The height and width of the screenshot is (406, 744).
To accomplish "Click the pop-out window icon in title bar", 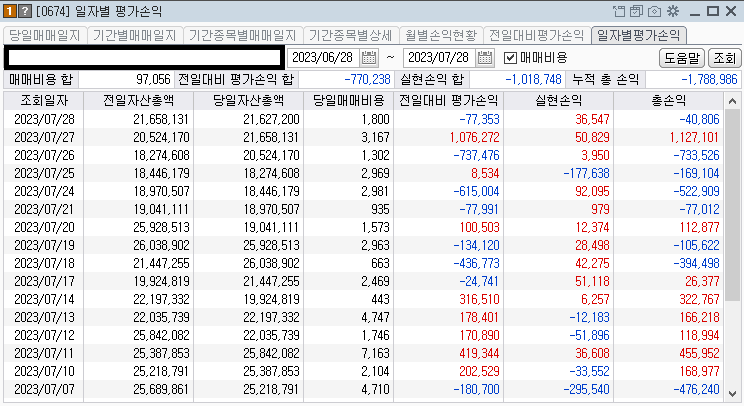I will pos(619,11).
